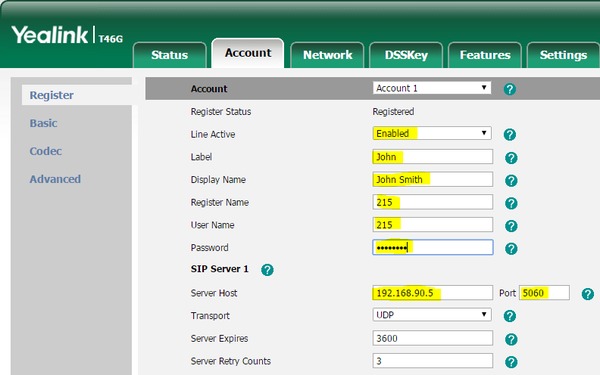Click the Port field showing 5060

(x=544, y=293)
